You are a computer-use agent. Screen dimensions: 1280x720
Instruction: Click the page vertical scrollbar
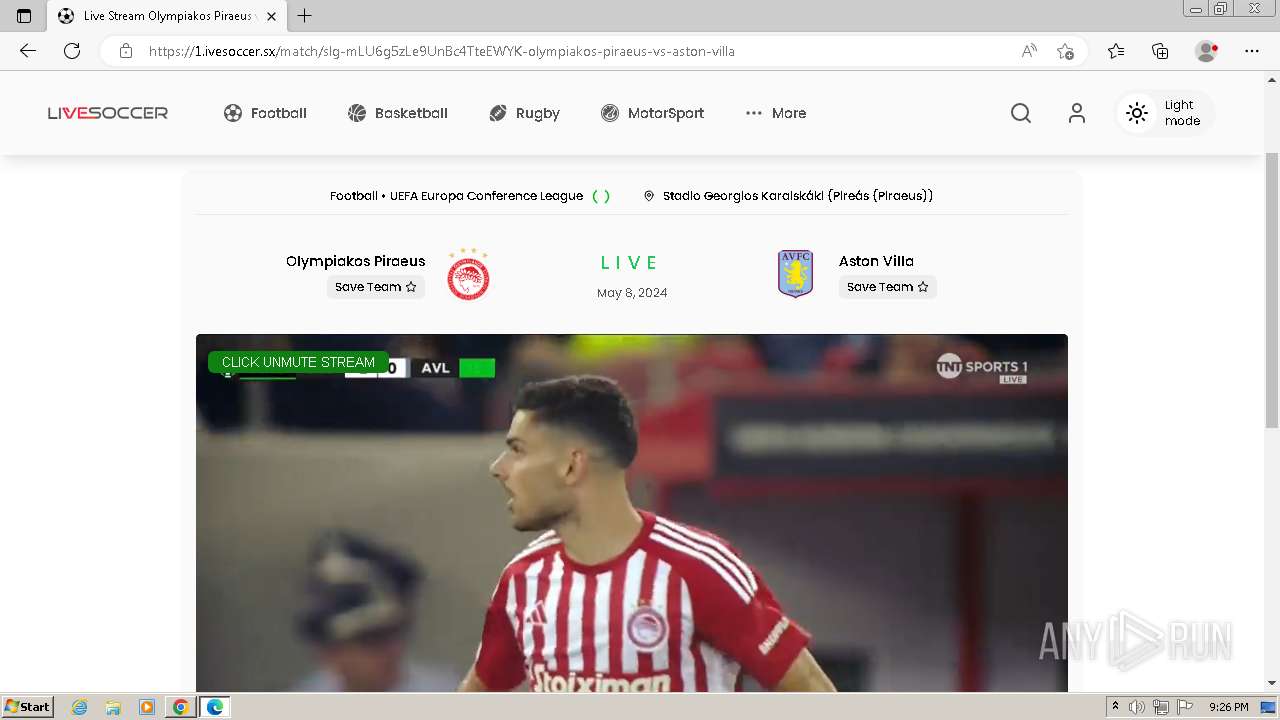click(x=1272, y=290)
